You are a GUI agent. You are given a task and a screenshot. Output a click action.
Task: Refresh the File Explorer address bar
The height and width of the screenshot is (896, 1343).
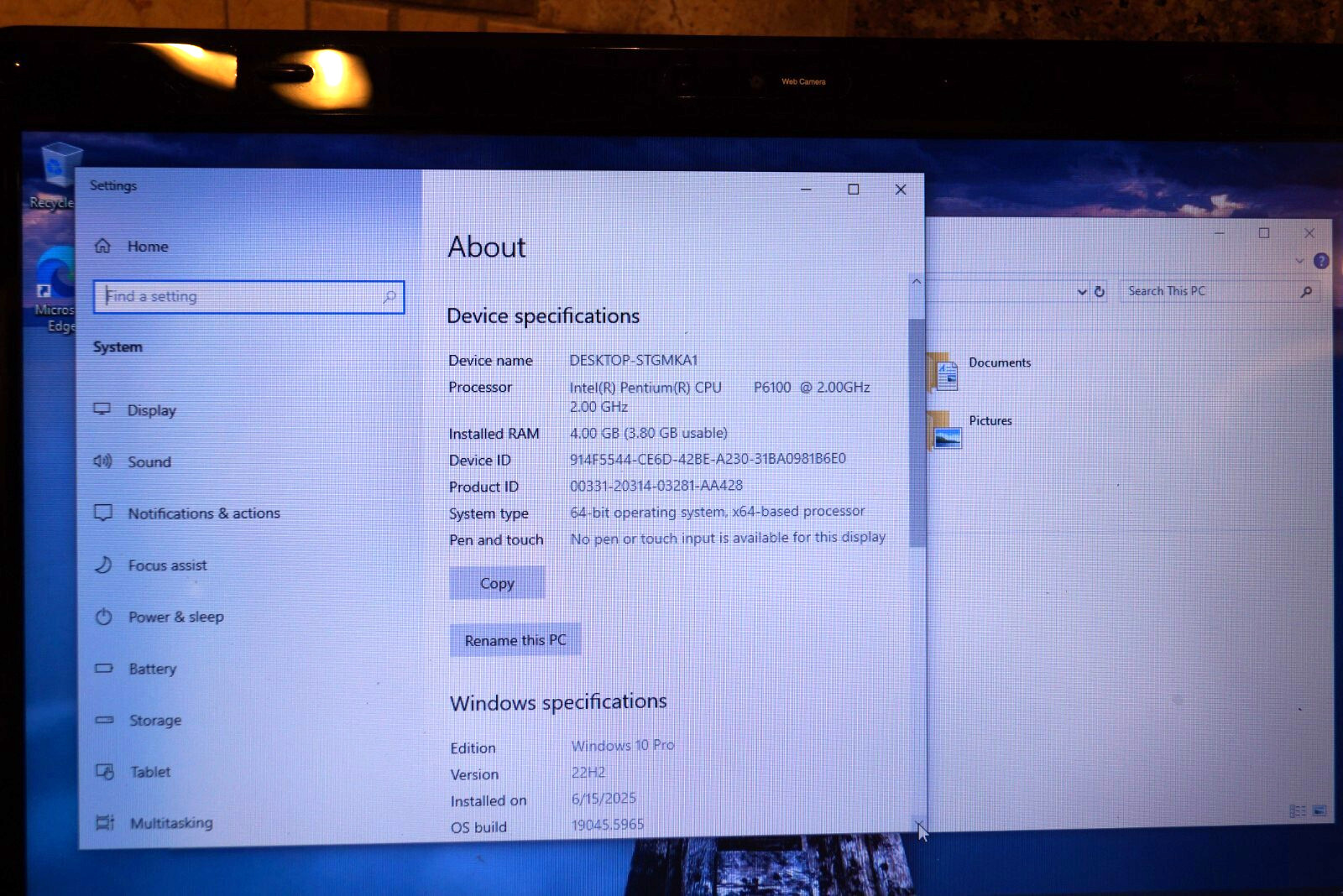coord(1100,291)
